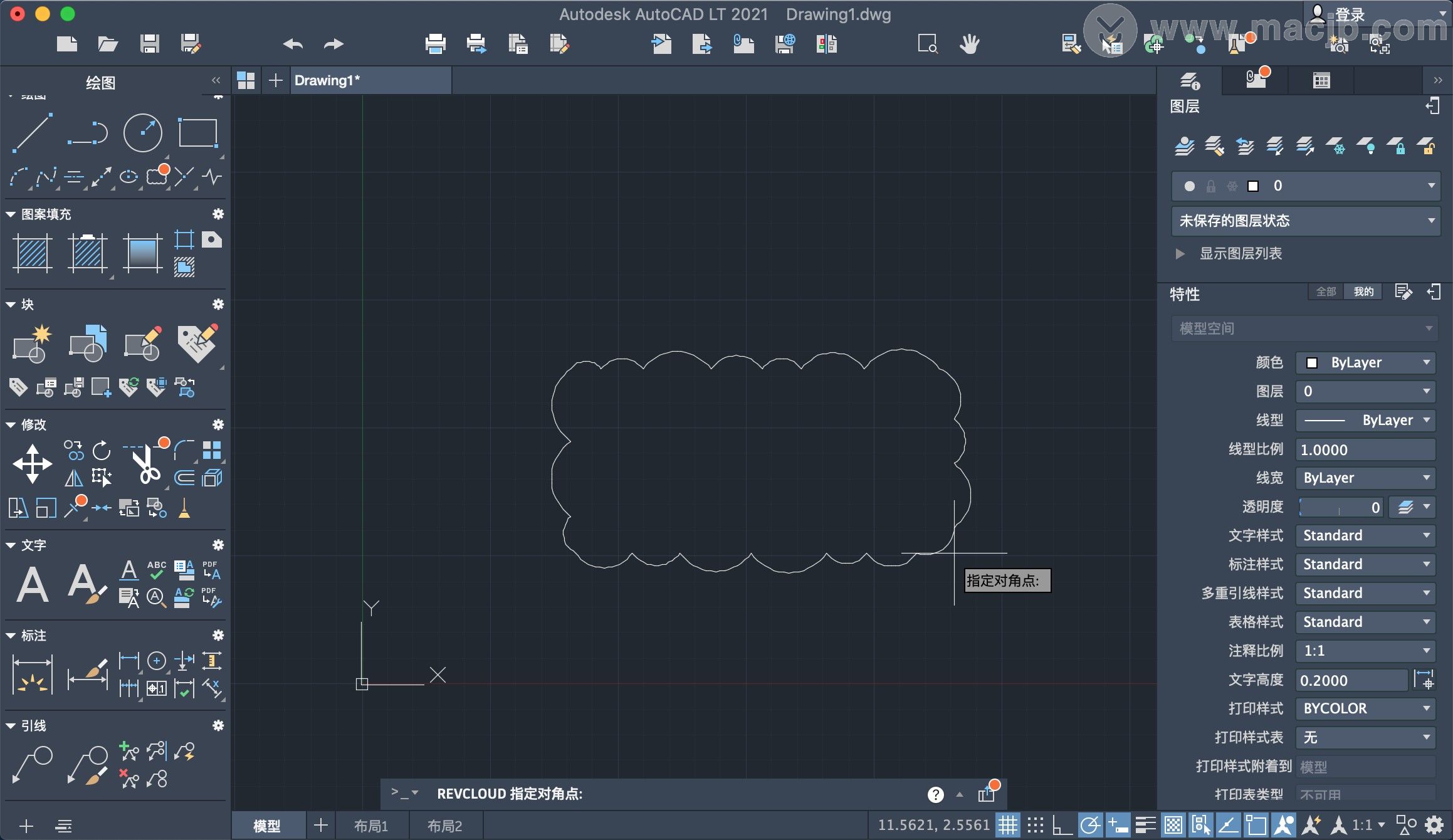The width and height of the screenshot is (1453, 840).
Task: Toggle dynamic input in status bar
Action: pyautogui.click(x=1118, y=825)
